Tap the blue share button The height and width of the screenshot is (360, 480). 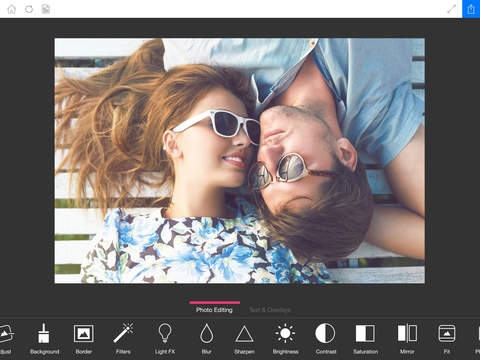[x=471, y=9]
